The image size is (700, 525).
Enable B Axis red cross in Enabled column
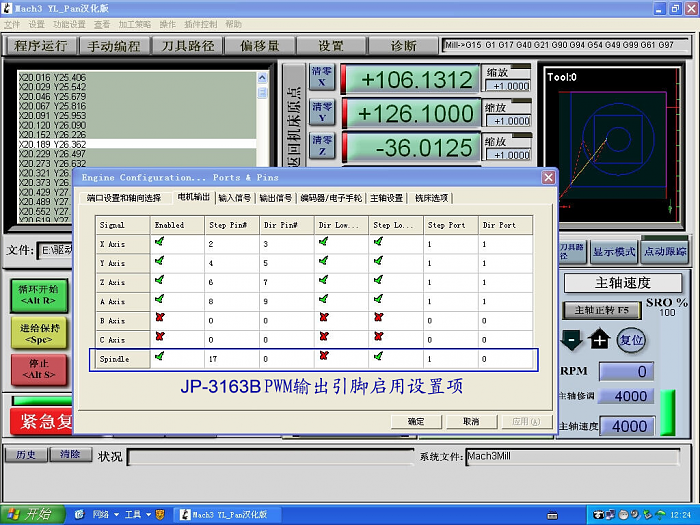(x=160, y=317)
